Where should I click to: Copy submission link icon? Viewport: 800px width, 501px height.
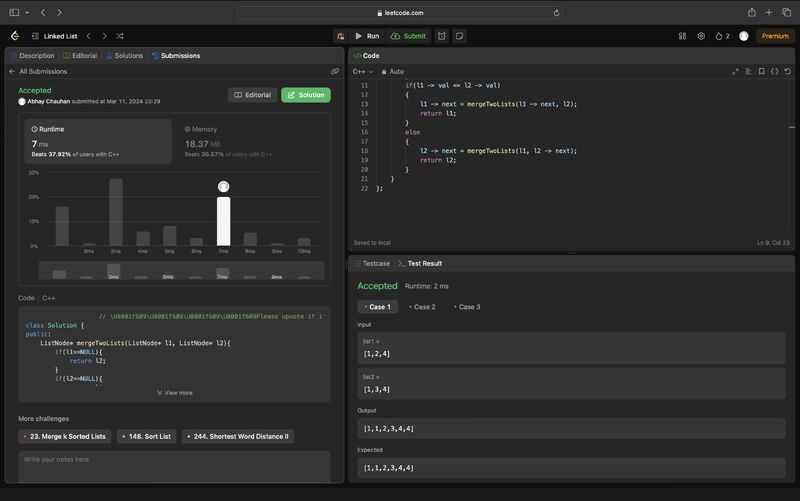coord(335,72)
